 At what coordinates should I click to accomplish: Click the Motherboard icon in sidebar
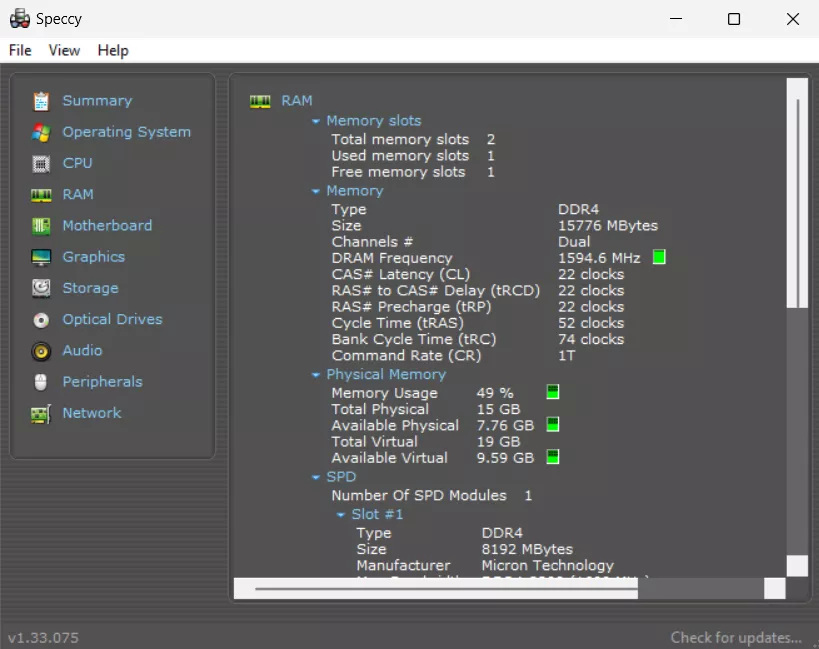[41, 226]
